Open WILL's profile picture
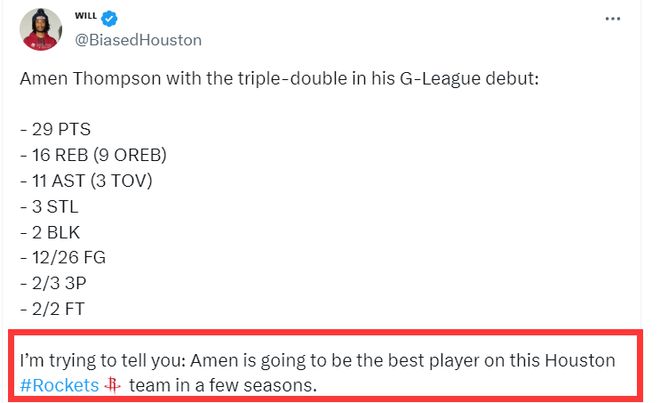The height and width of the screenshot is (403, 660). coord(41,31)
